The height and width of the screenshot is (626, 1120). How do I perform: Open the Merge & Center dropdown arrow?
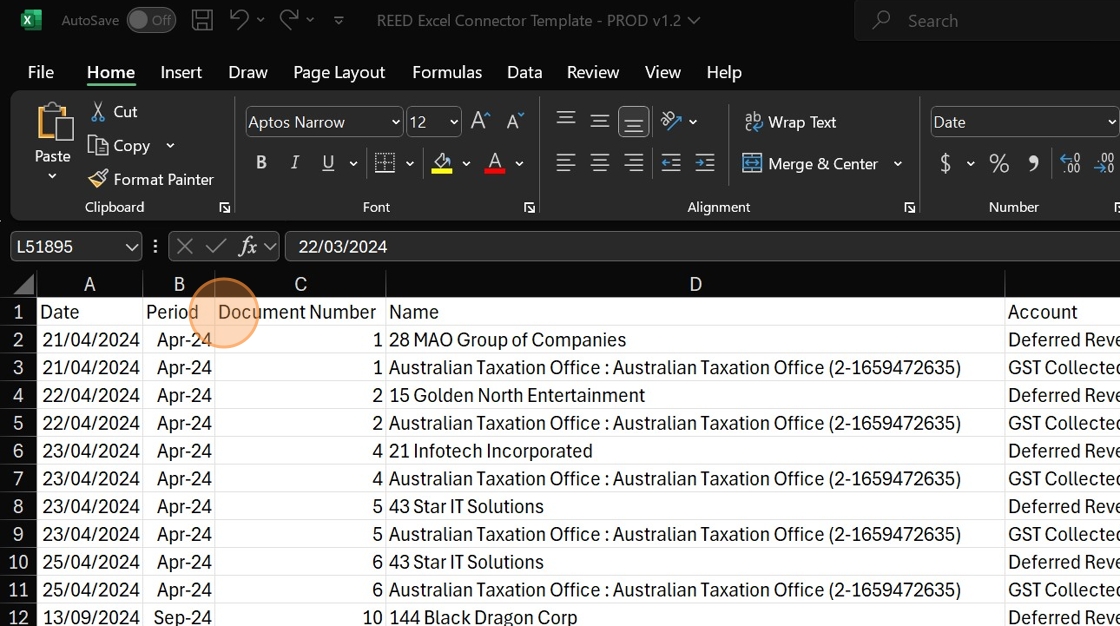click(897, 164)
